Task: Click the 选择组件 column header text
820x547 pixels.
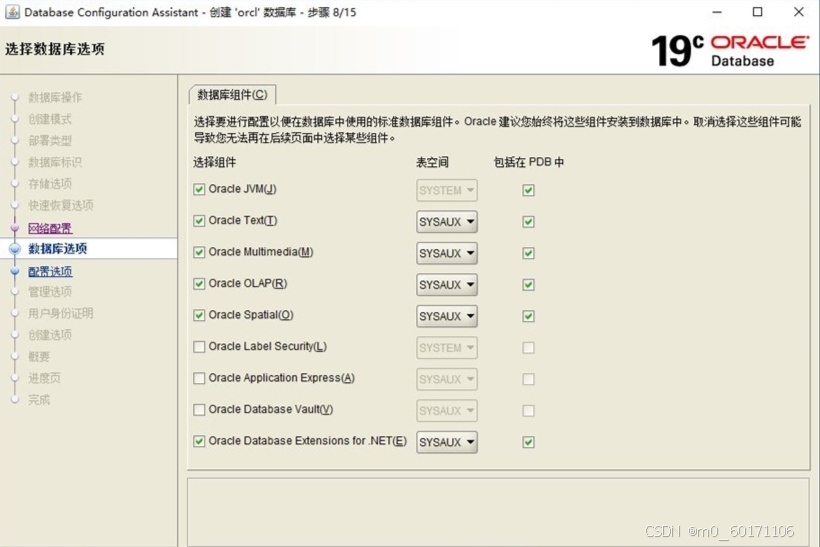Action: [x=214, y=162]
